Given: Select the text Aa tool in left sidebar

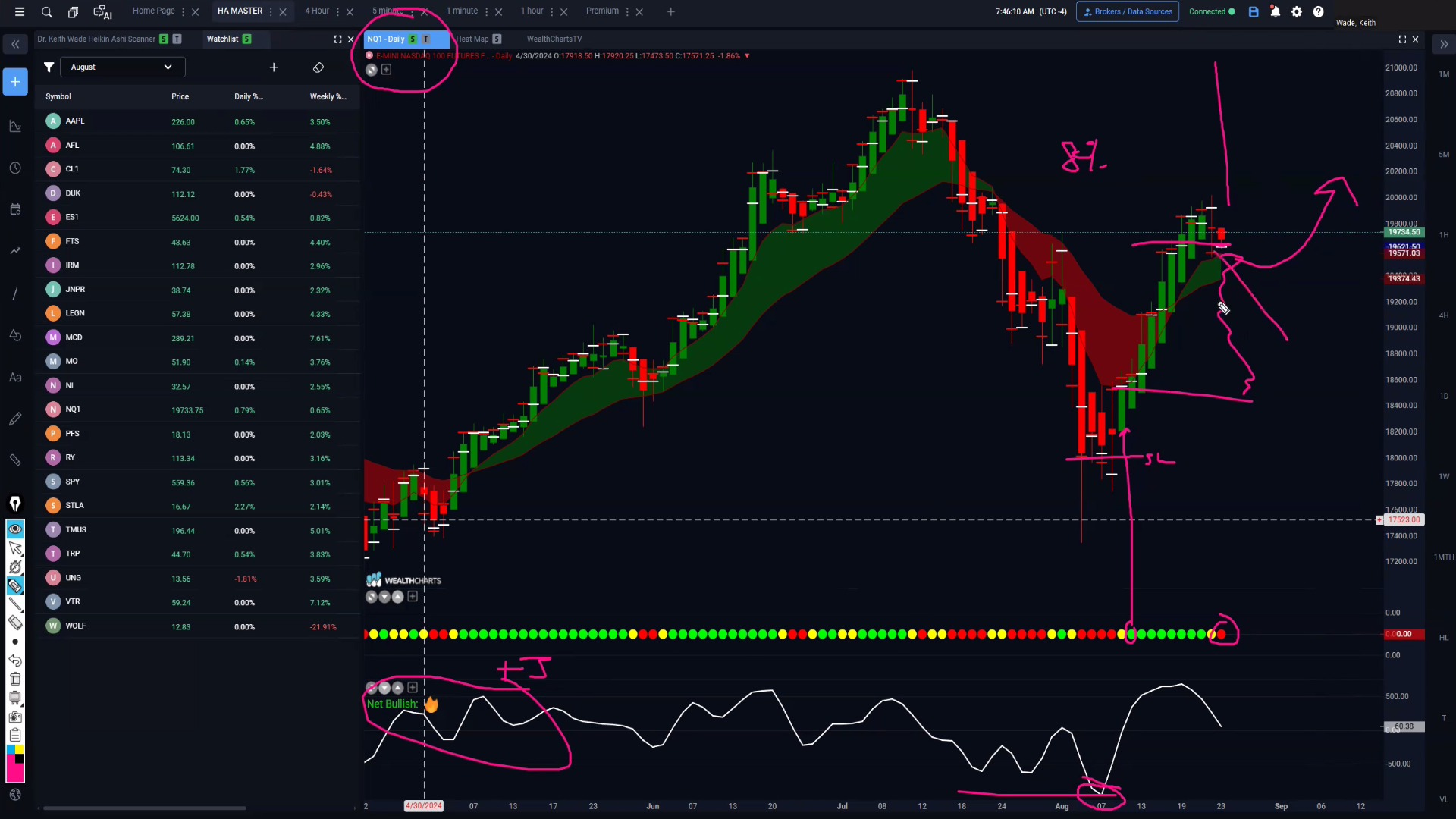Looking at the screenshot, I should [15, 377].
